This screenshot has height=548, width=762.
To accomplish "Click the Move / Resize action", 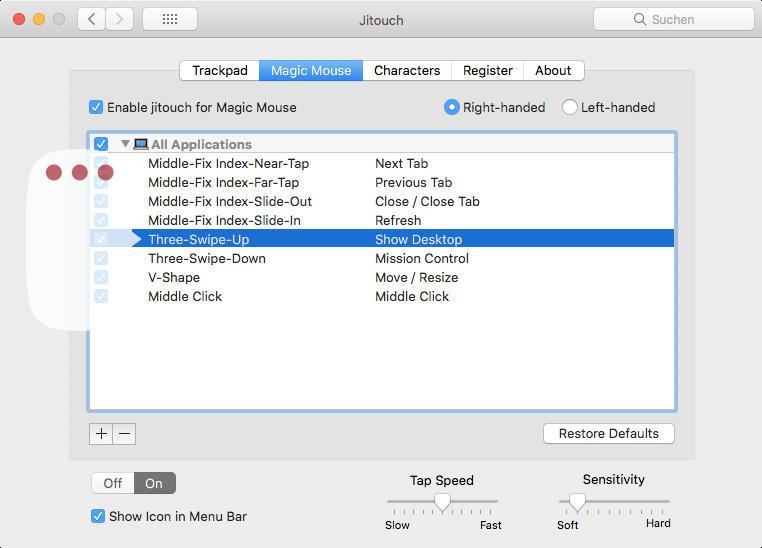I will point(416,277).
